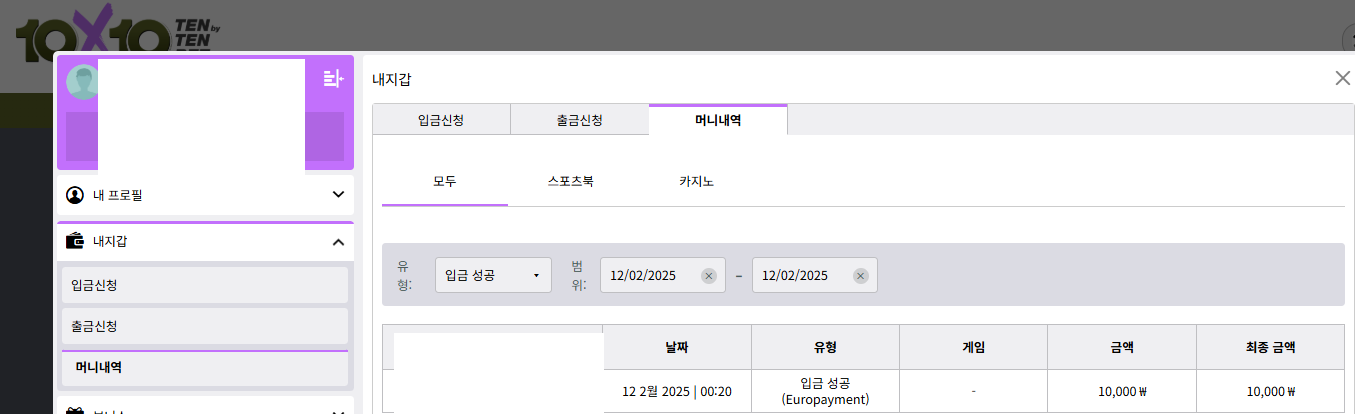Click the 날짜 column header

click(677, 347)
